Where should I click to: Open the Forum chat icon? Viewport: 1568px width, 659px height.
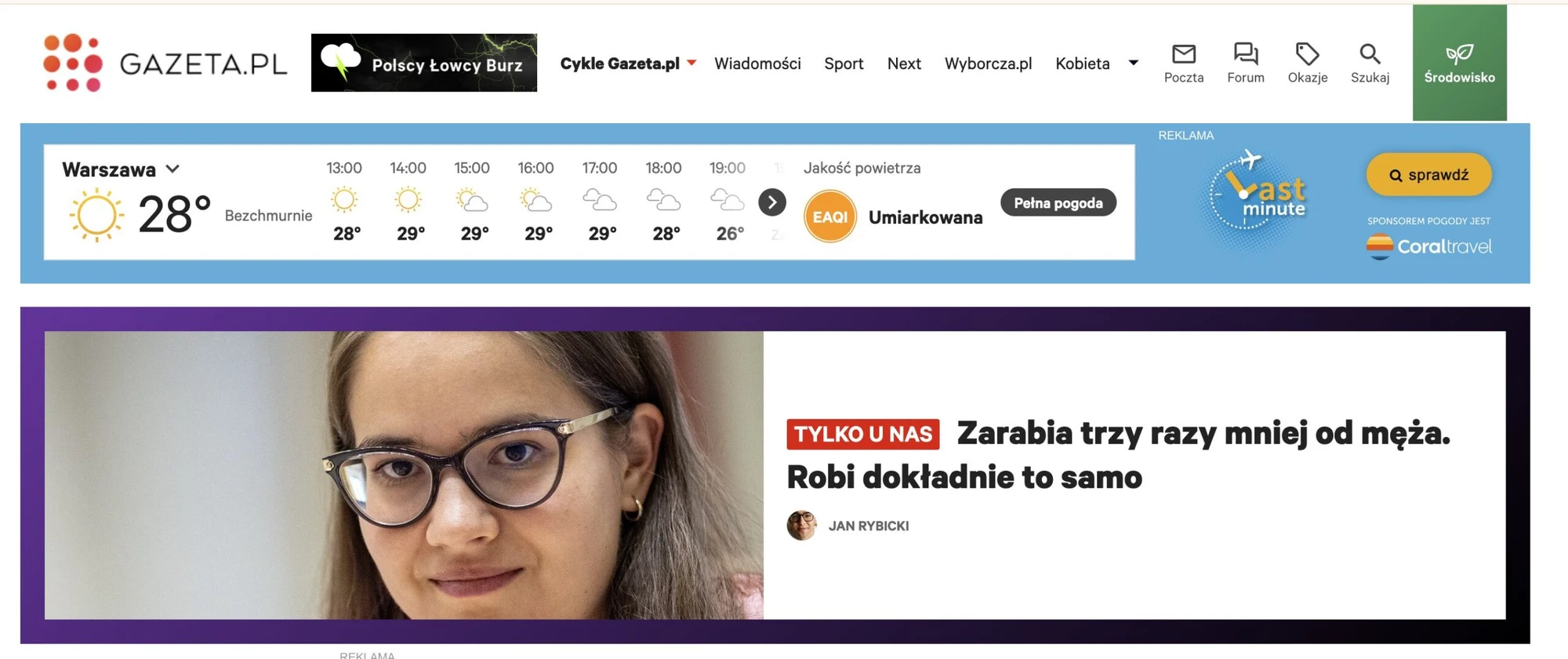[x=1246, y=53]
